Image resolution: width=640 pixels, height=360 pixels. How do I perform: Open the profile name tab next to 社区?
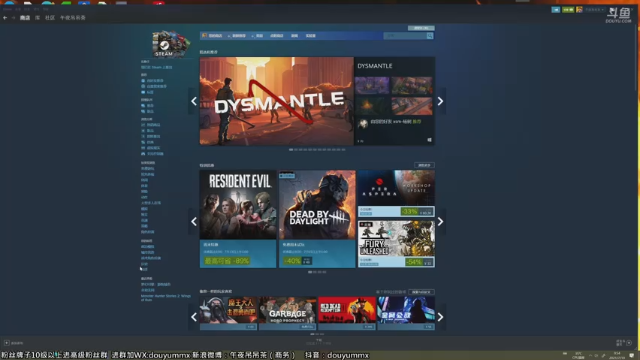[x=73, y=18]
